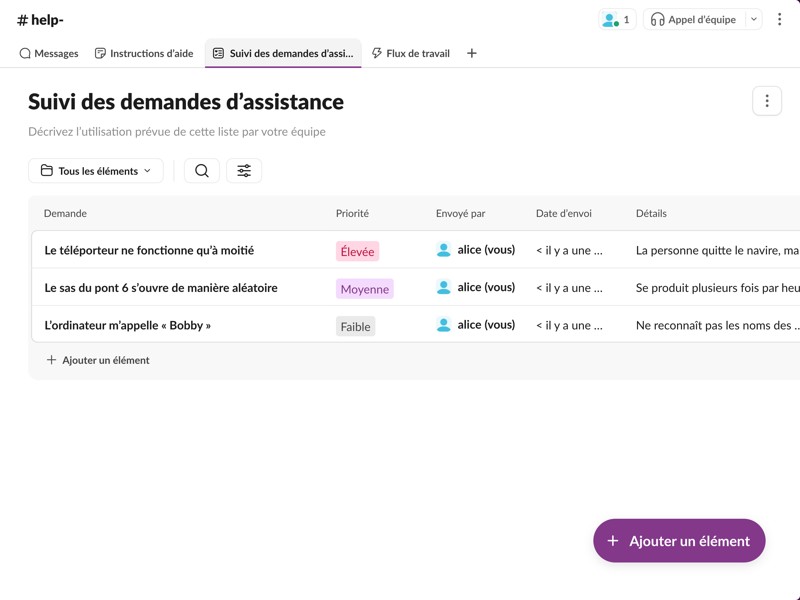Screen dimensions: 800x600
Task: Click the Élevée priority tag
Action: 357,252
